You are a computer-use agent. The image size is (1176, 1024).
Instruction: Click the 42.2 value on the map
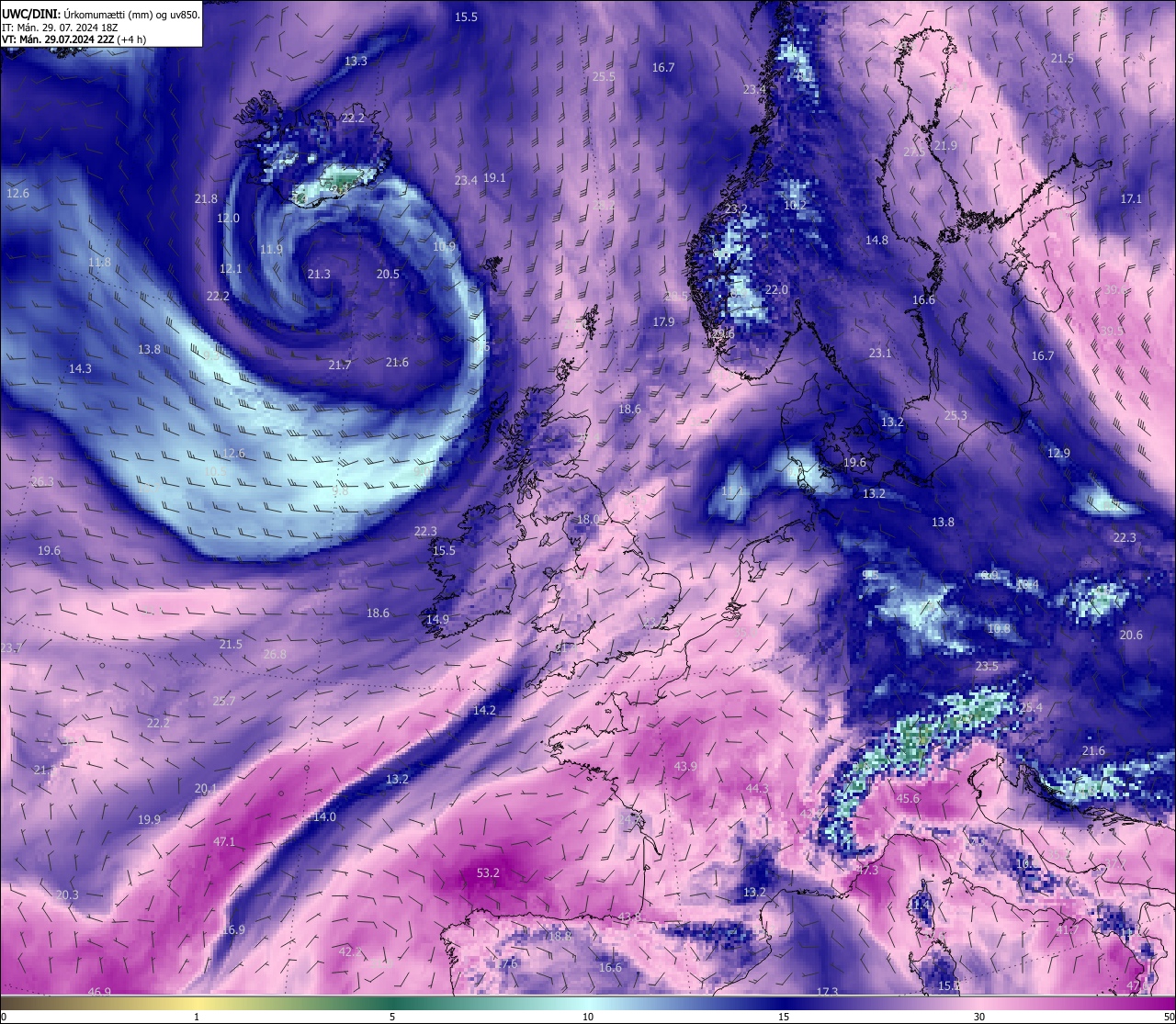pos(350,951)
